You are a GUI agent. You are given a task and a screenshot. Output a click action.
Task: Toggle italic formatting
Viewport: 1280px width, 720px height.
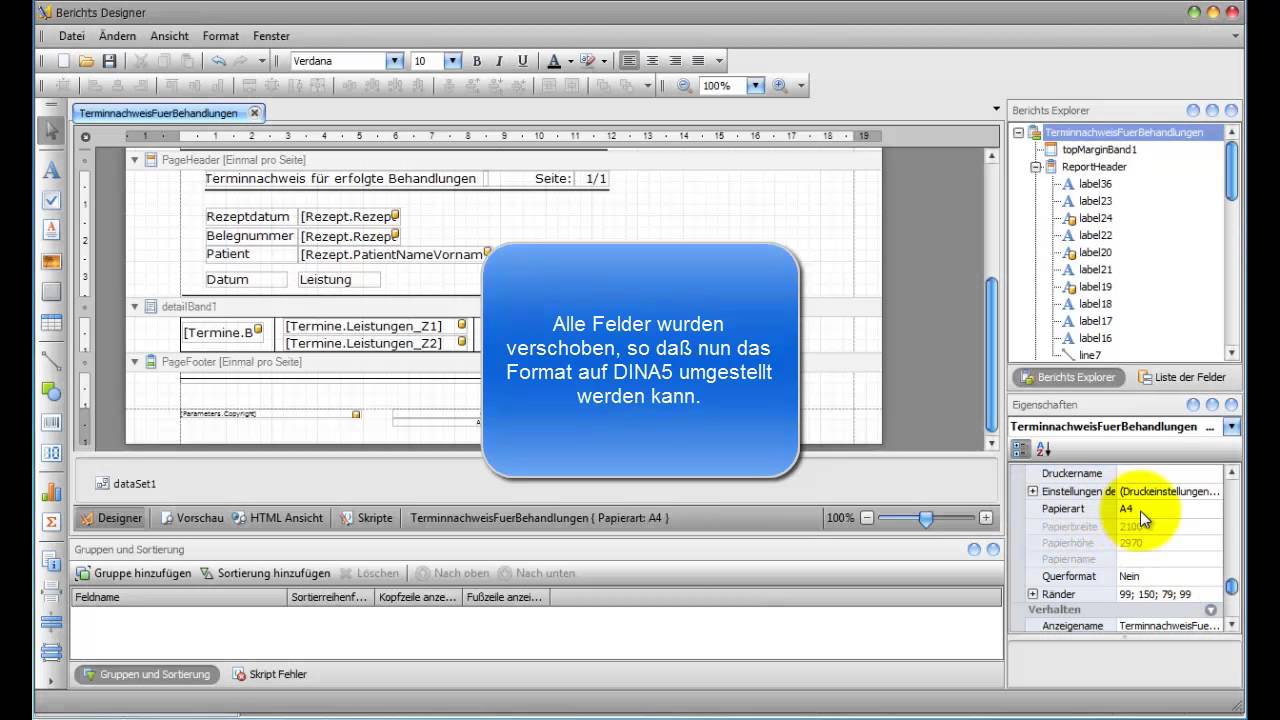pyautogui.click(x=499, y=61)
